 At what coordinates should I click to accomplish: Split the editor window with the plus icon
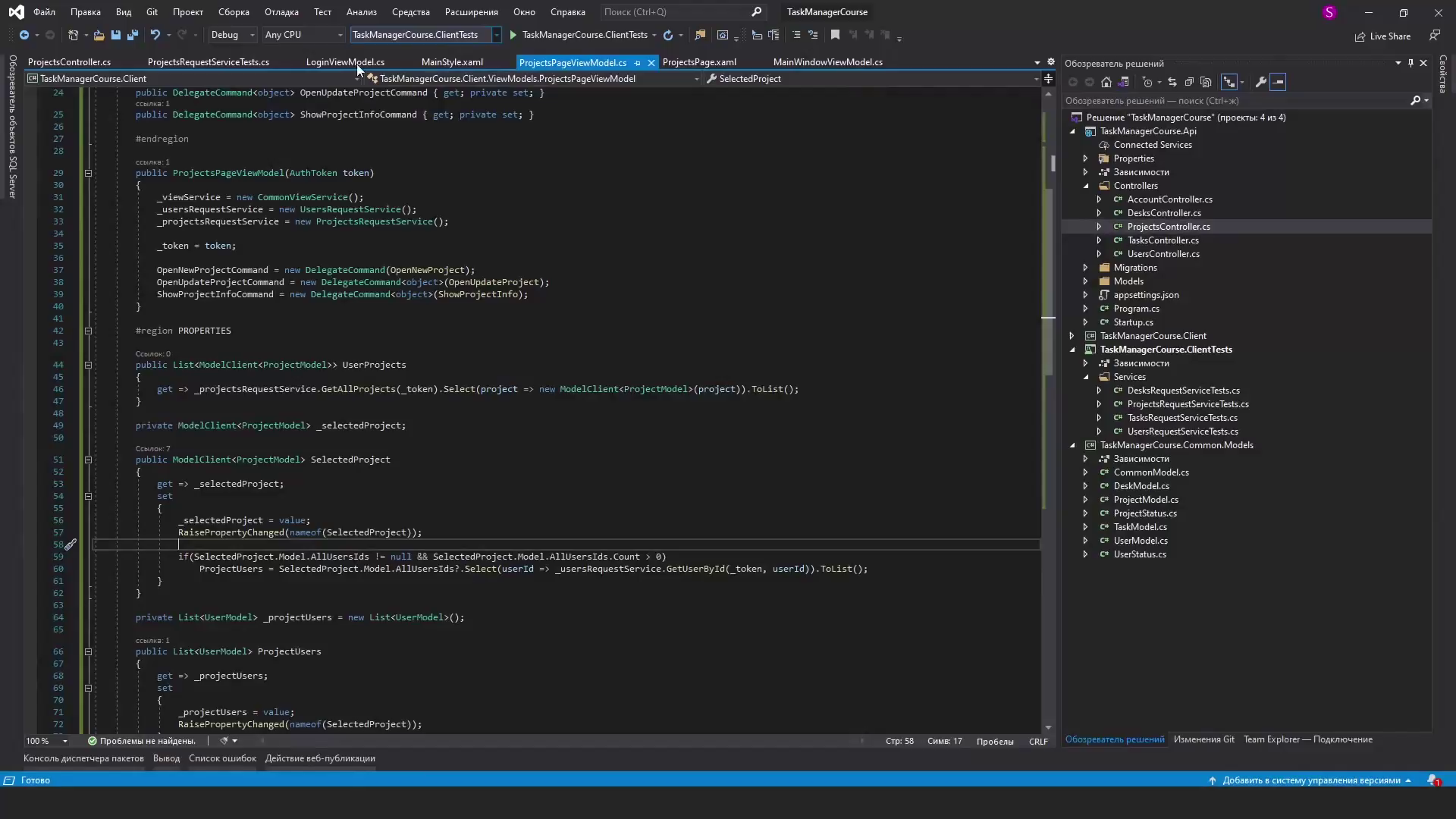point(1048,79)
